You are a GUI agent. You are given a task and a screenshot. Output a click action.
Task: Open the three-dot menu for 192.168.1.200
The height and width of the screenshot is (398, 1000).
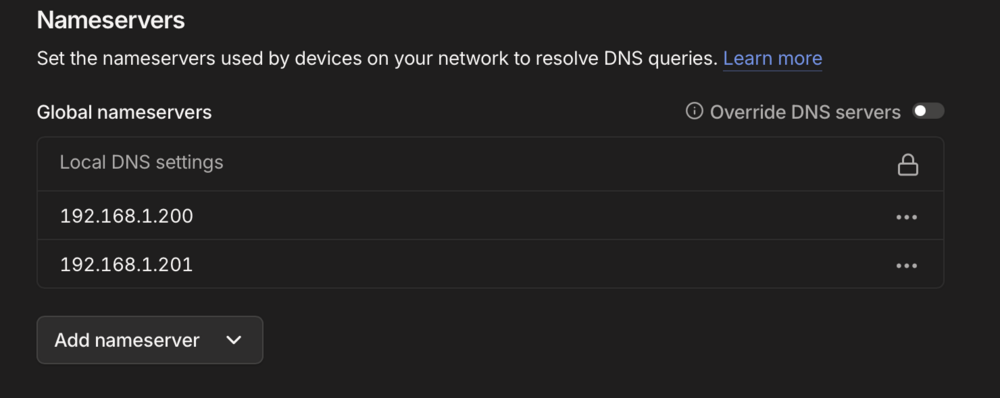(906, 217)
